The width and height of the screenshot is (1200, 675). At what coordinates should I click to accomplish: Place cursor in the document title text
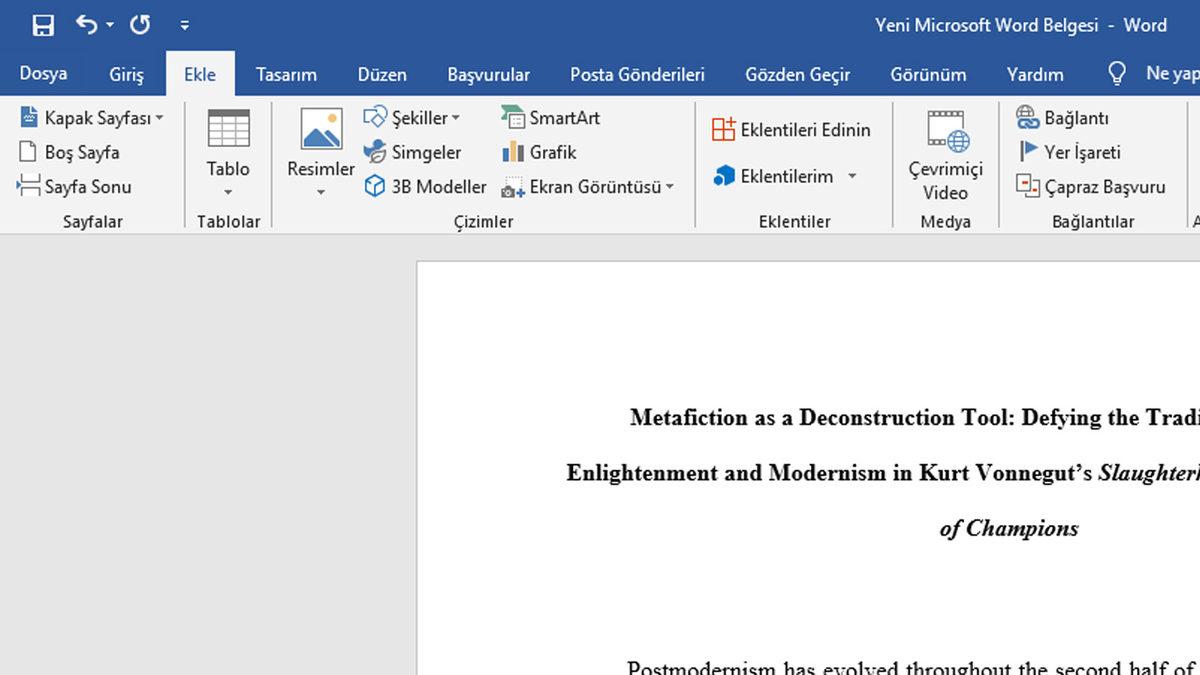click(x=900, y=418)
